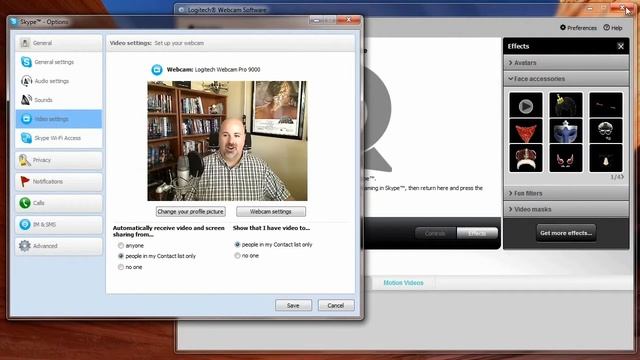
Task: Apply the blue masquerade mask accessory
Action: tap(566, 131)
